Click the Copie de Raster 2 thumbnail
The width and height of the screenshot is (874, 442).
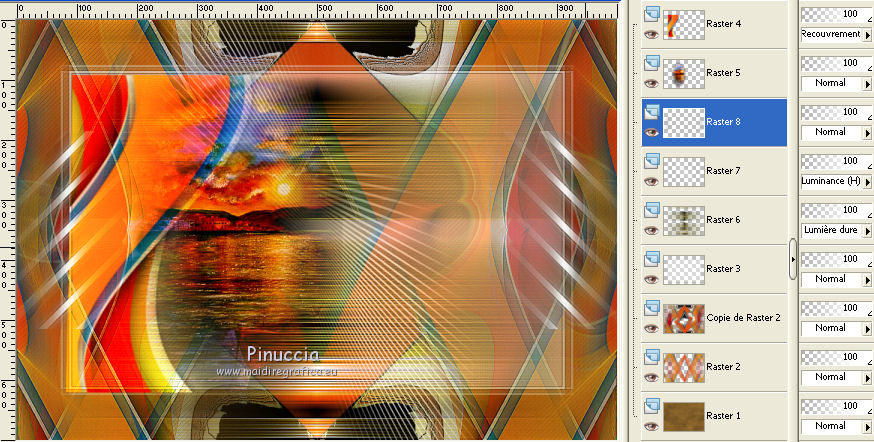click(x=684, y=319)
